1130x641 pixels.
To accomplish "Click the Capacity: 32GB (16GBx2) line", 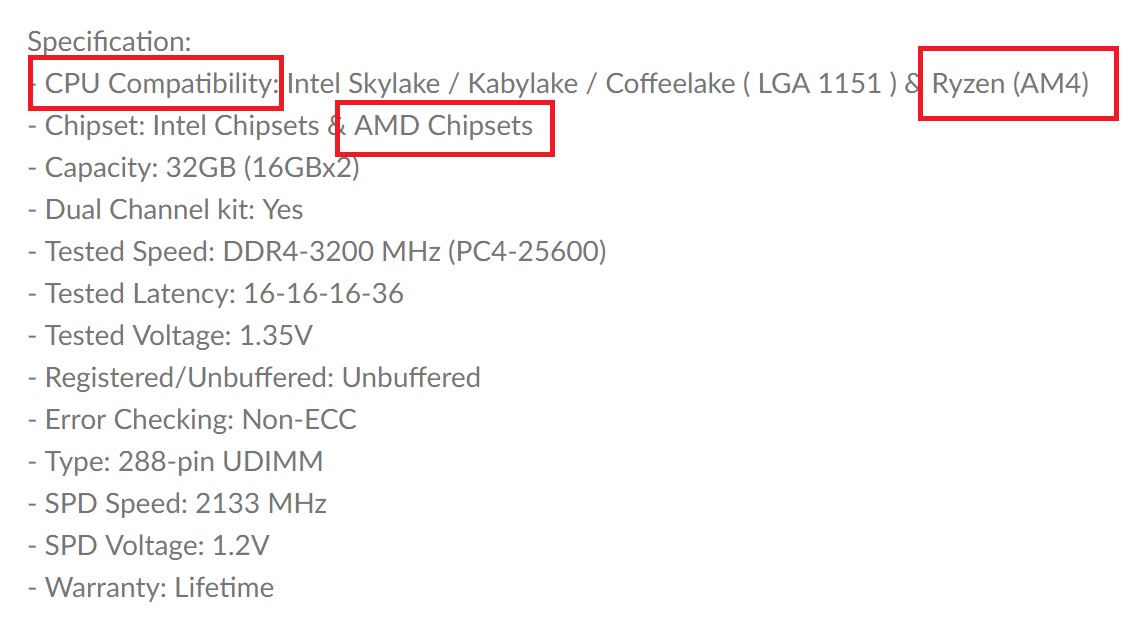I will 194,168.
